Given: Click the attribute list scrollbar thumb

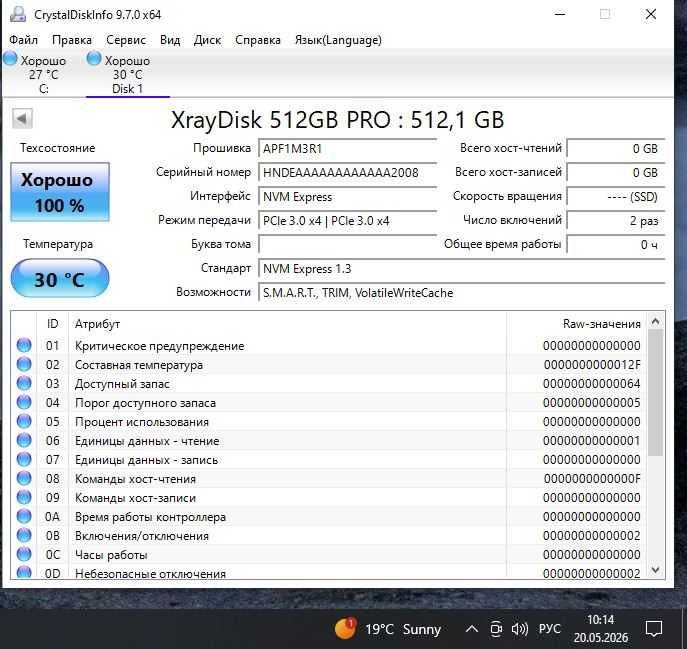Looking at the screenshot, I should [655, 393].
